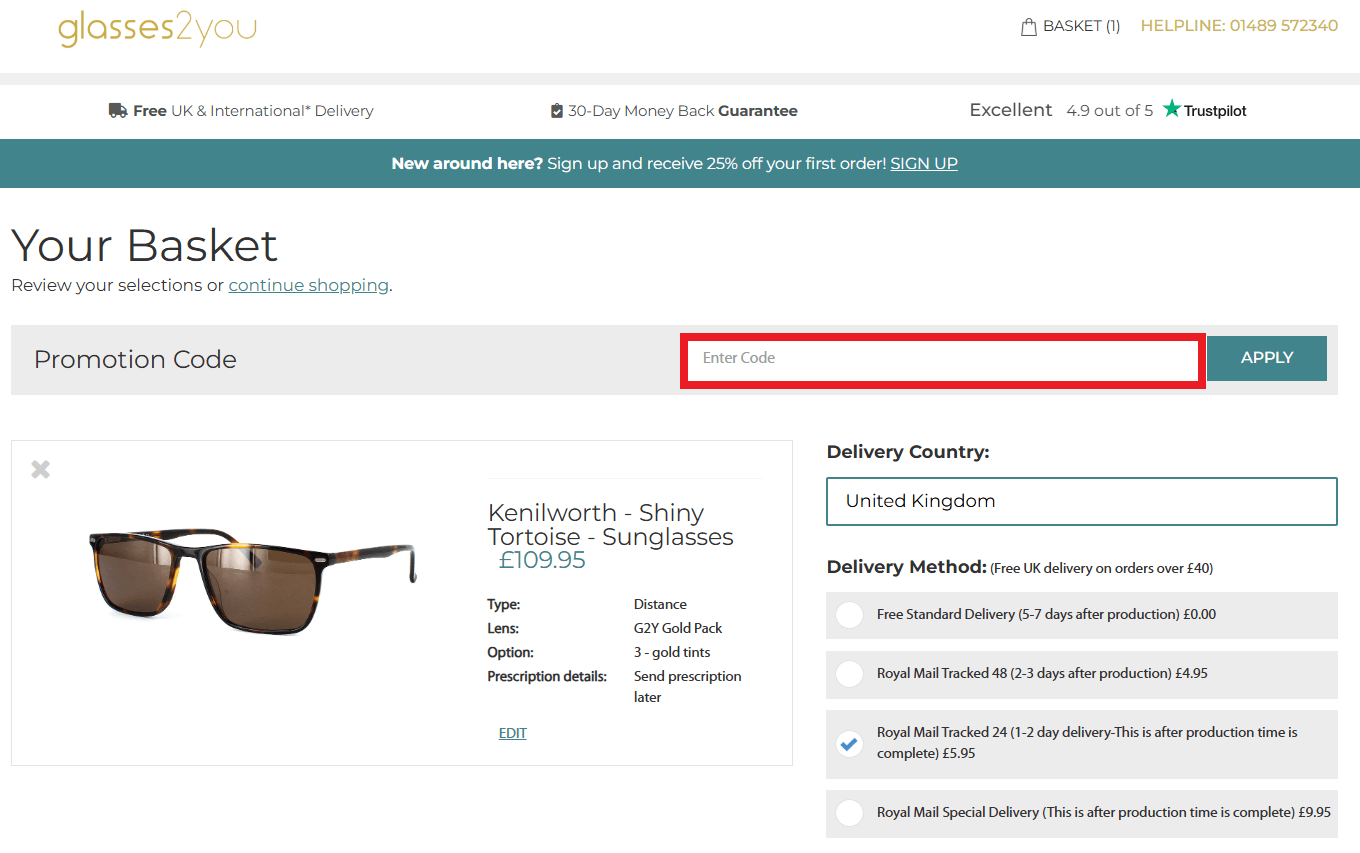Click the 'Your Basket' heading
Image resolution: width=1360 pixels, height=853 pixels.
[145, 245]
